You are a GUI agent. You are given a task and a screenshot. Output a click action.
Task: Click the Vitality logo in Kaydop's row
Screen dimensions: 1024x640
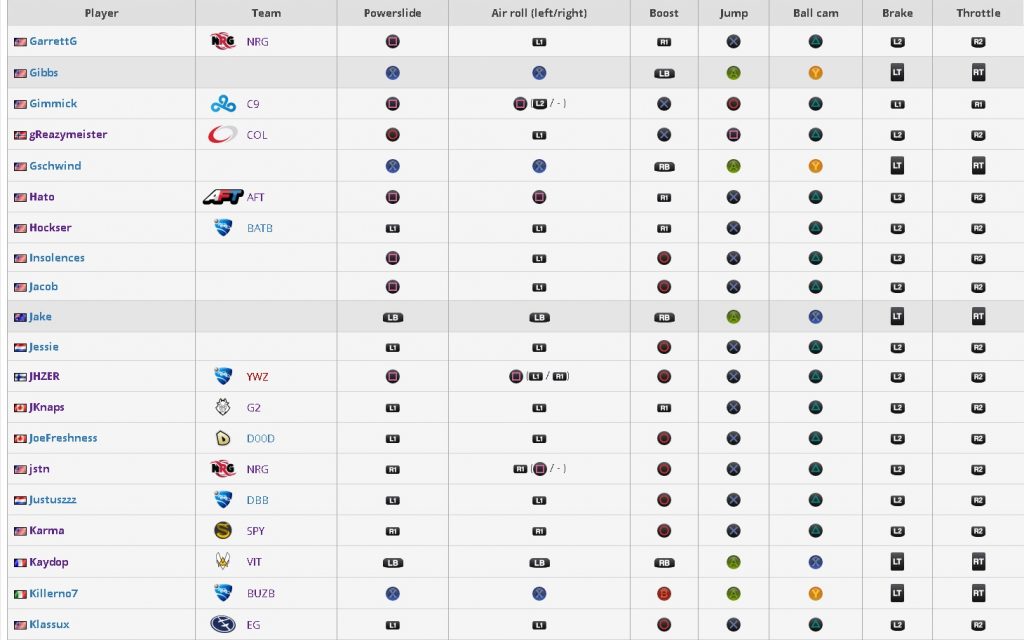[x=223, y=562]
